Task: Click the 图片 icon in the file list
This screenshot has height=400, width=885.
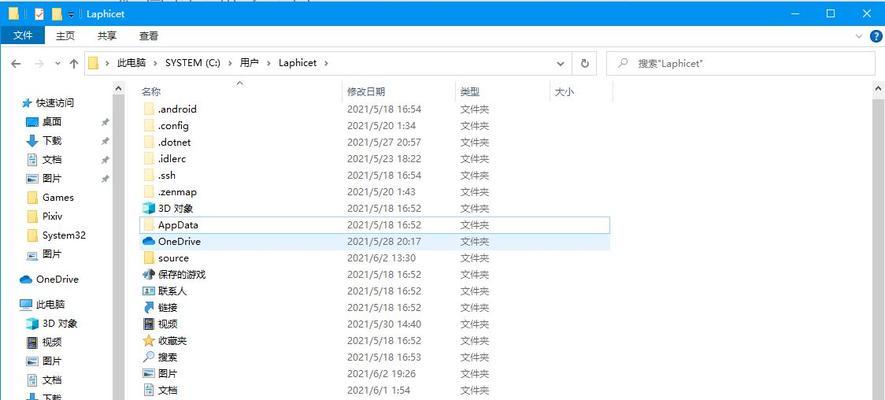Action: (x=148, y=373)
